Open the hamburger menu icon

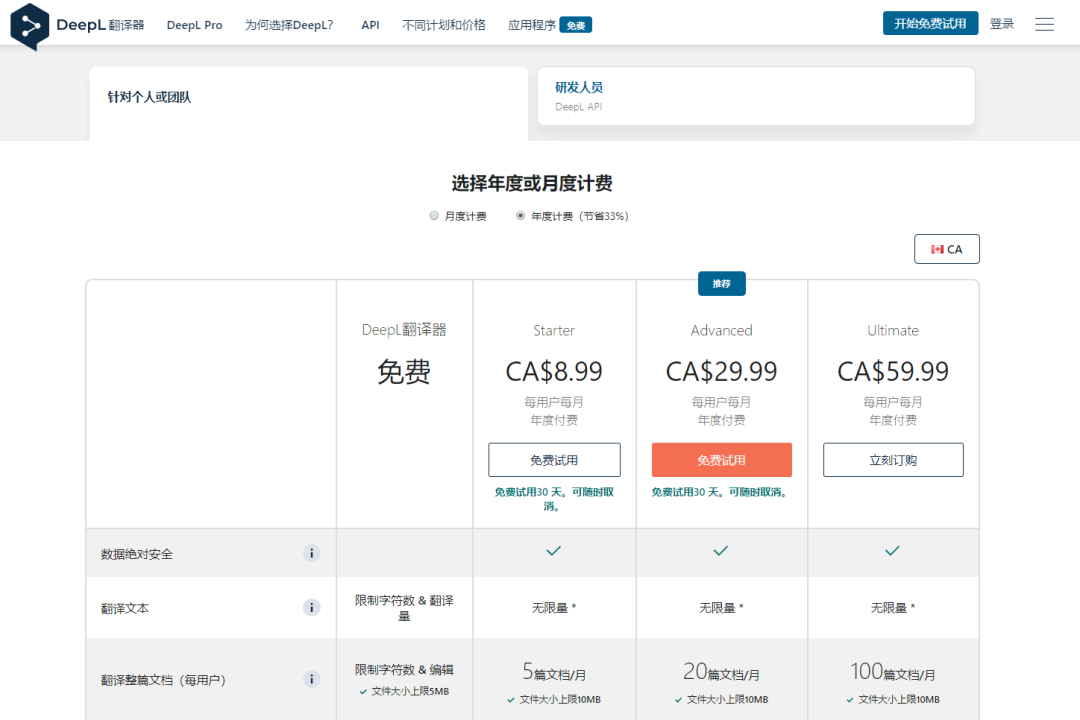(1044, 24)
